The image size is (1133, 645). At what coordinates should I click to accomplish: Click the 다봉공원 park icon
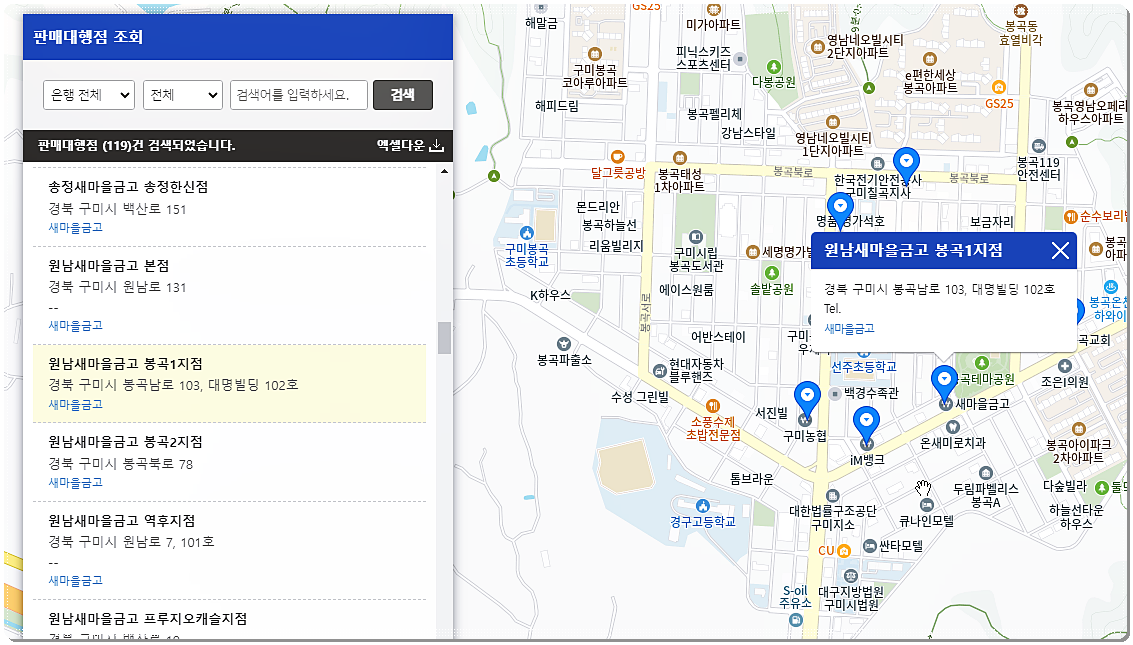pos(773,67)
